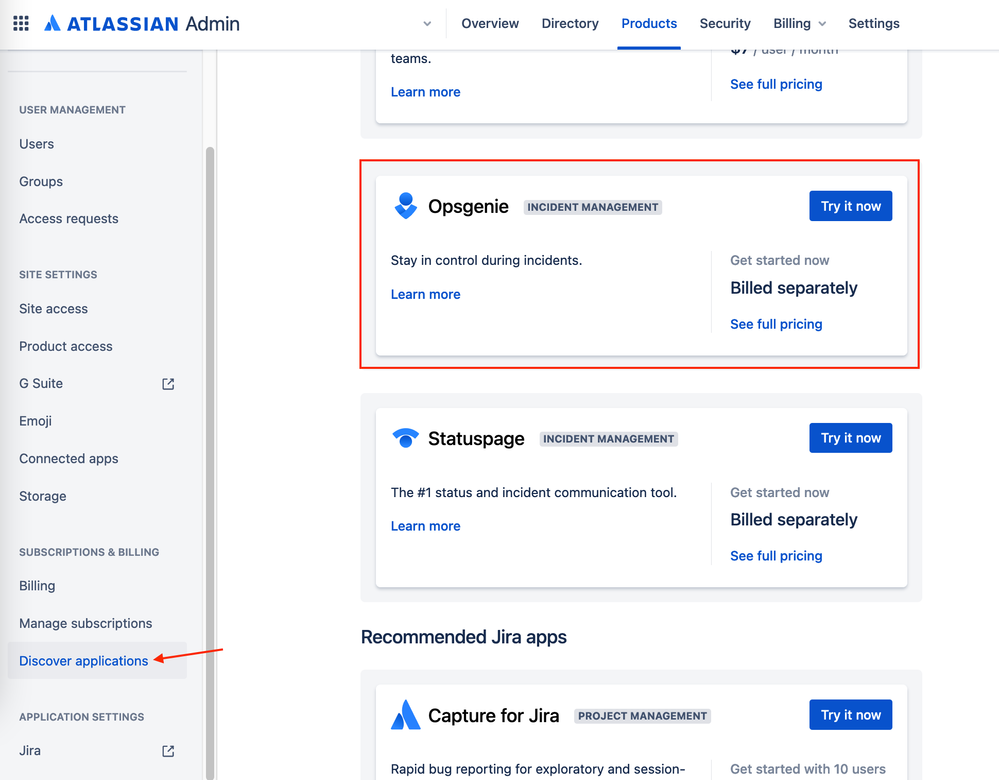Click Incident Management tag beside Statuspage
This screenshot has width=999, height=780.
point(608,439)
